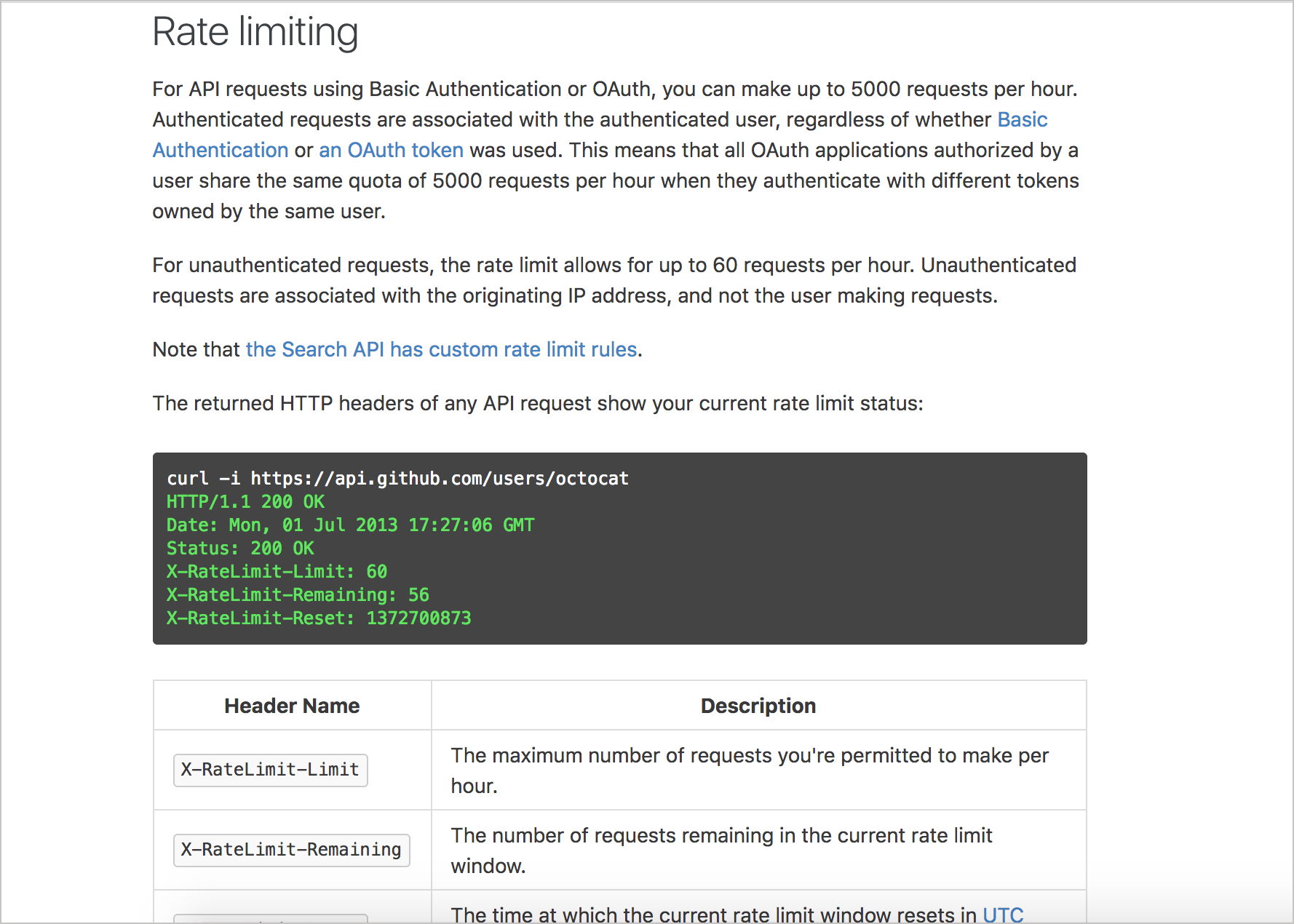Click the "Rate limiting" page heading
This screenshot has height=924, width=1294.
pyautogui.click(x=255, y=33)
